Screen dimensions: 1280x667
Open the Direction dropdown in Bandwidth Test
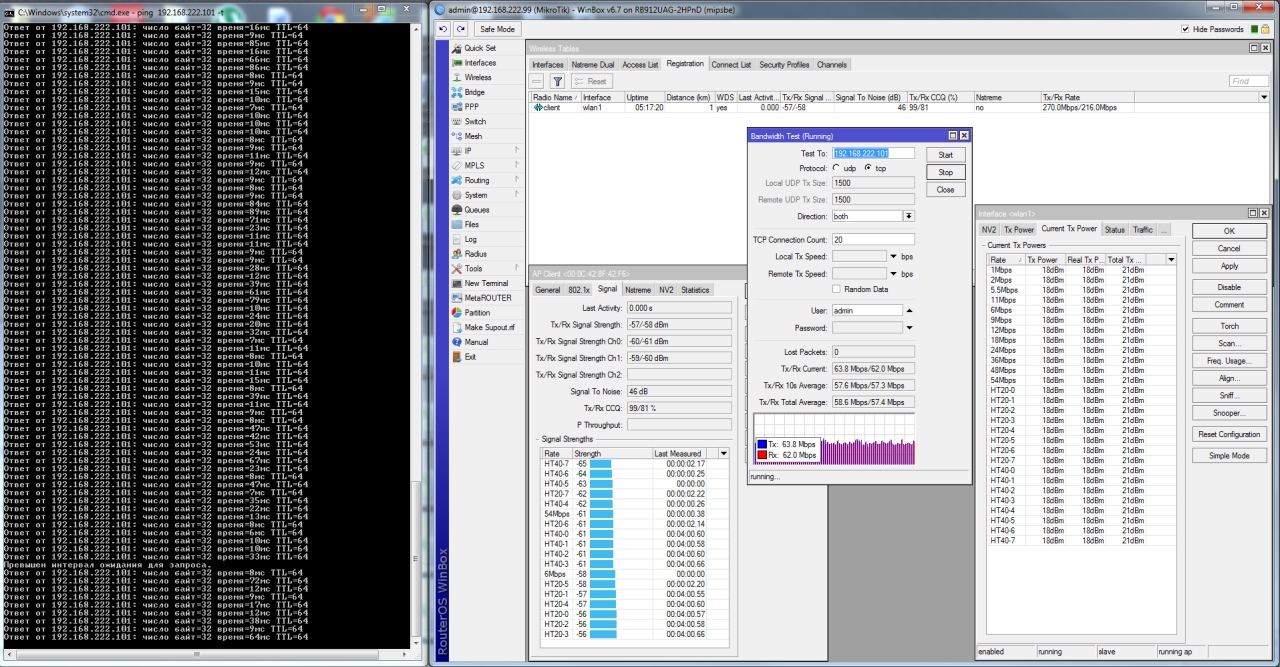coord(909,216)
